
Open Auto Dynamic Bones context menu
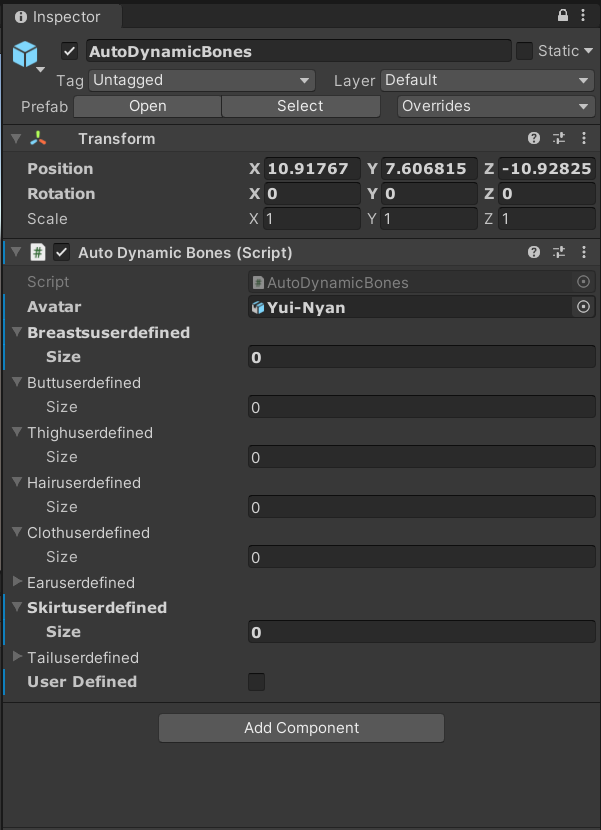[x=584, y=253]
